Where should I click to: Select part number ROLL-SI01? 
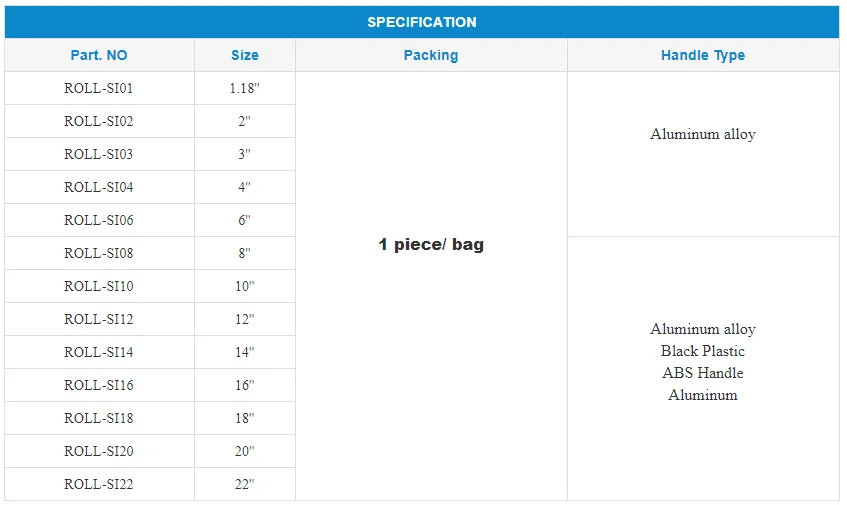(x=99, y=88)
